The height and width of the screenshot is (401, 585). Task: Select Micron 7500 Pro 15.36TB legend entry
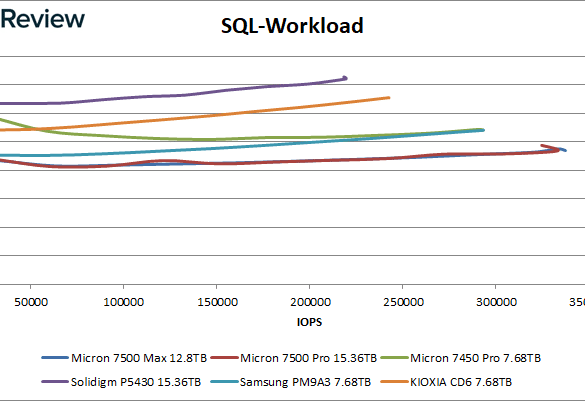(x=294, y=358)
